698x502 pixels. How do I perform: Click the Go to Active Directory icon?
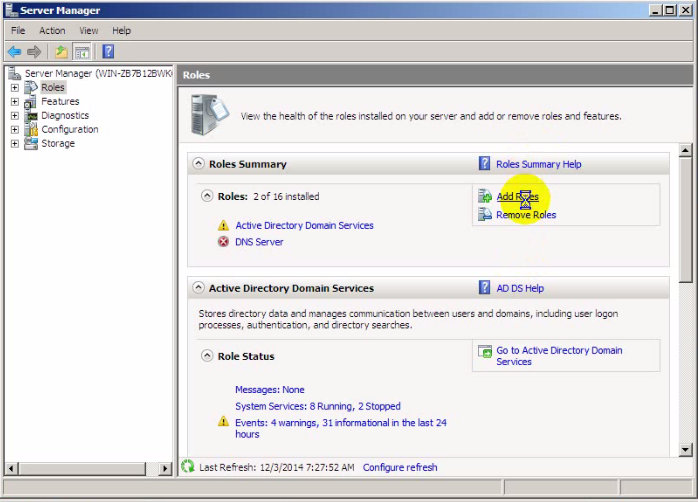pos(484,351)
